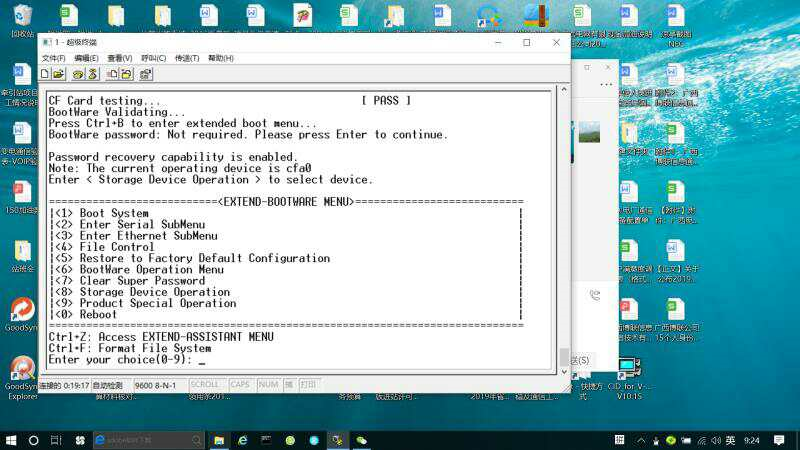Click the Cortana circle on taskbar
Image resolution: width=800 pixels, height=450 pixels.
(x=34, y=440)
